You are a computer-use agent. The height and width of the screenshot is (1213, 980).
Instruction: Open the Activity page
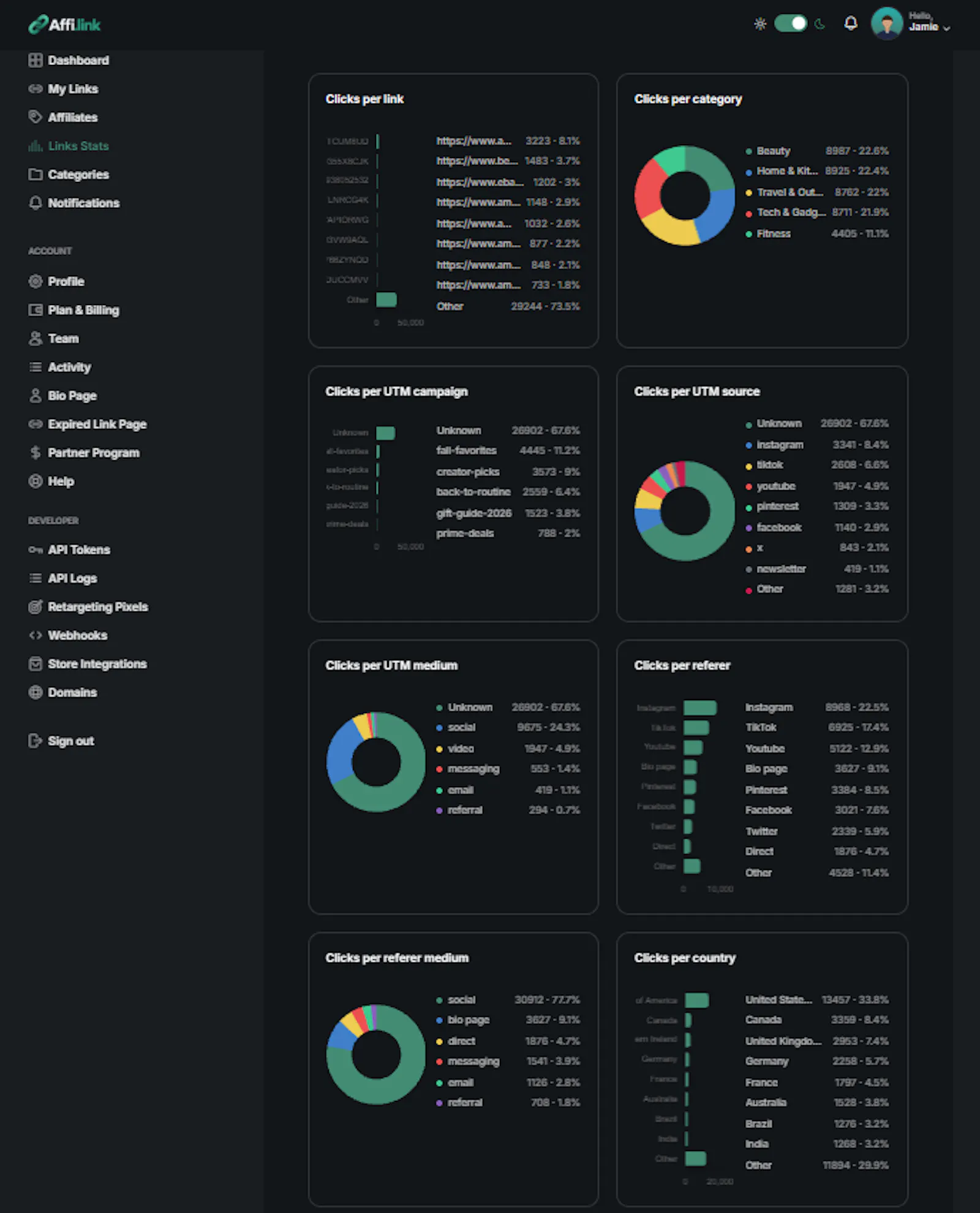(59, 367)
